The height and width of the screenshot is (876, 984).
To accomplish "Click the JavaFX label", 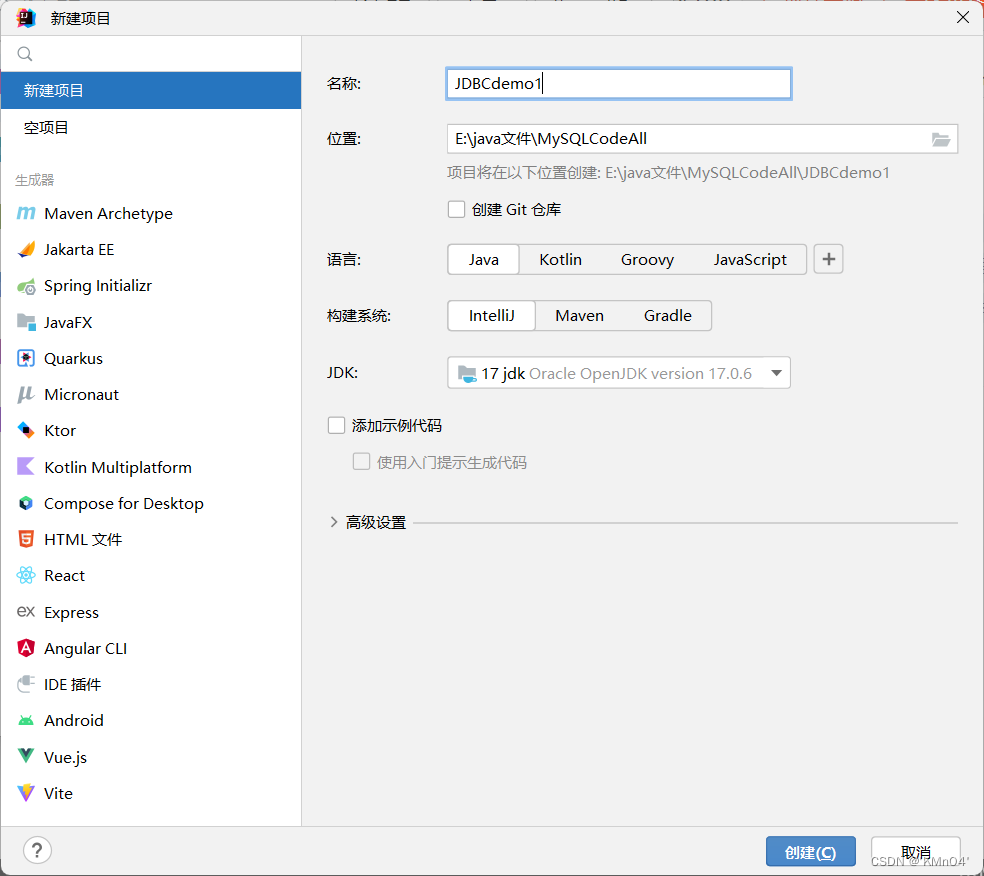I will click(x=68, y=323).
